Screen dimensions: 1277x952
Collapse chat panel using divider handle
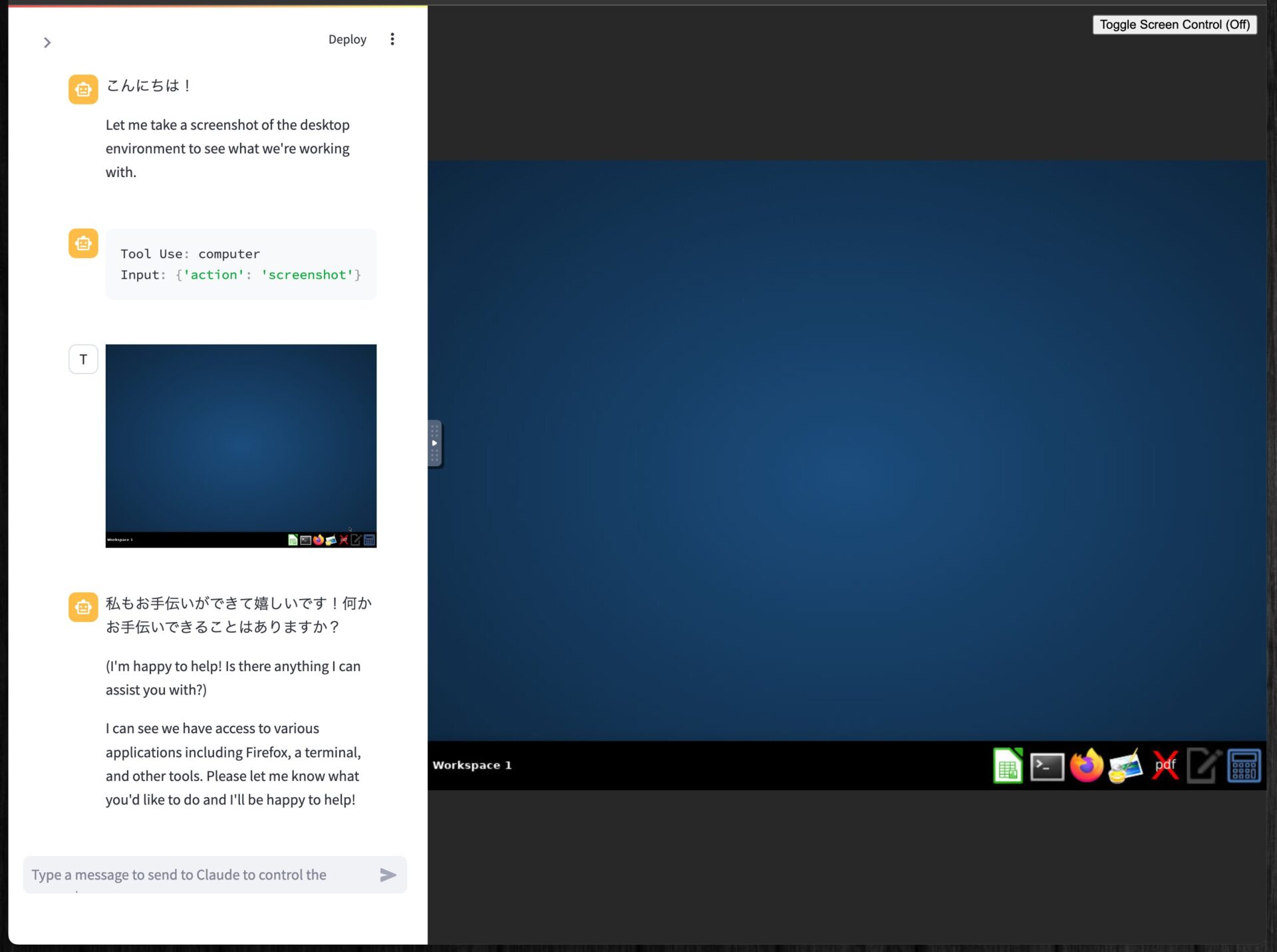[x=434, y=443]
